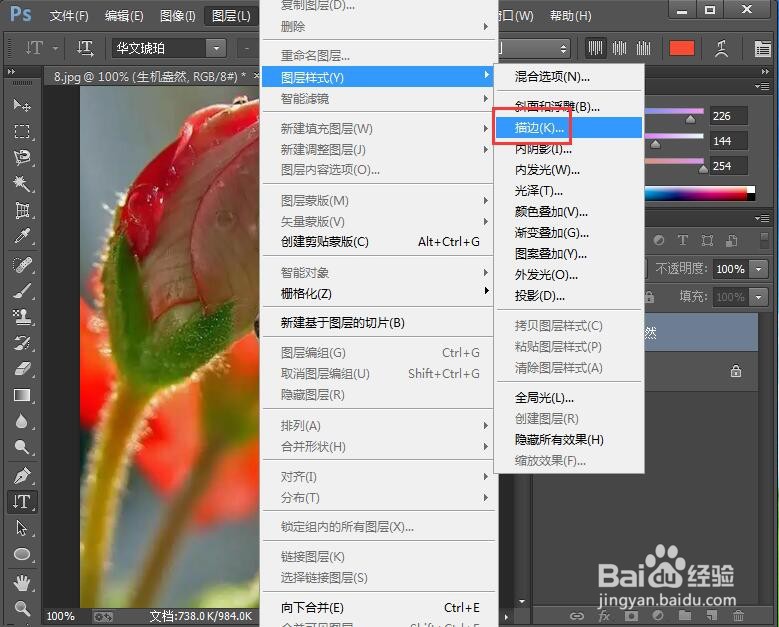Click the delete layer trash icon
The width and height of the screenshot is (779, 627).
point(739,616)
